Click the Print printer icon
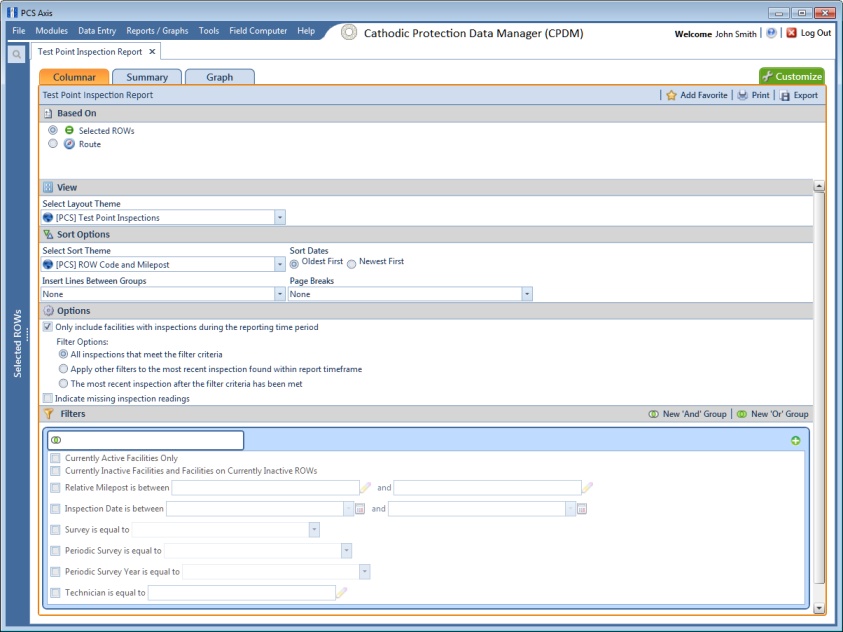This screenshot has height=632, width=843. [x=742, y=95]
